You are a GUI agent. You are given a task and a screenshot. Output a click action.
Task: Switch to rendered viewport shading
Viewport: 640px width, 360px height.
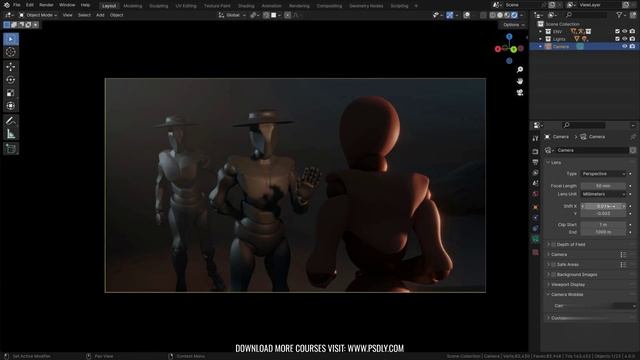(514, 15)
